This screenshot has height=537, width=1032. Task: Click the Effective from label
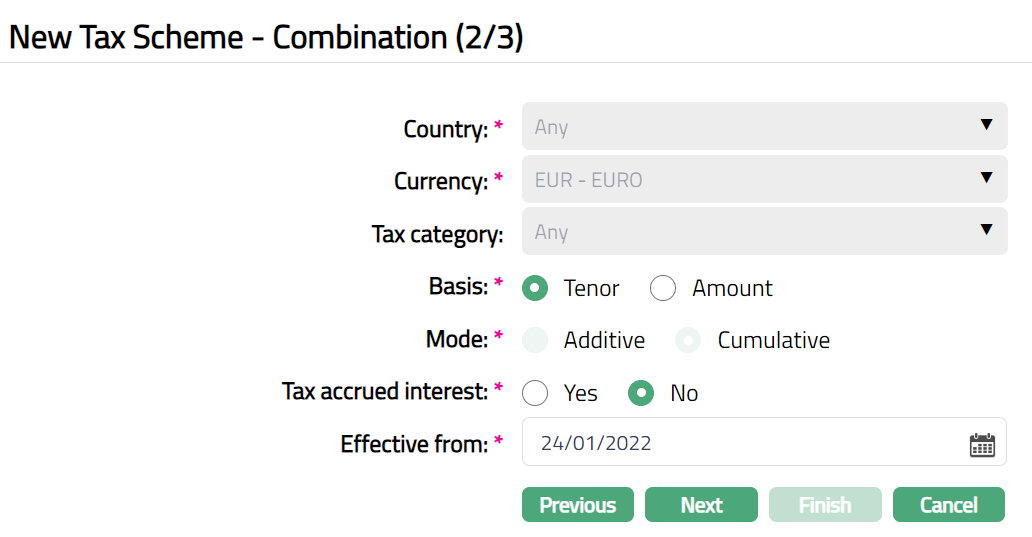(x=414, y=443)
